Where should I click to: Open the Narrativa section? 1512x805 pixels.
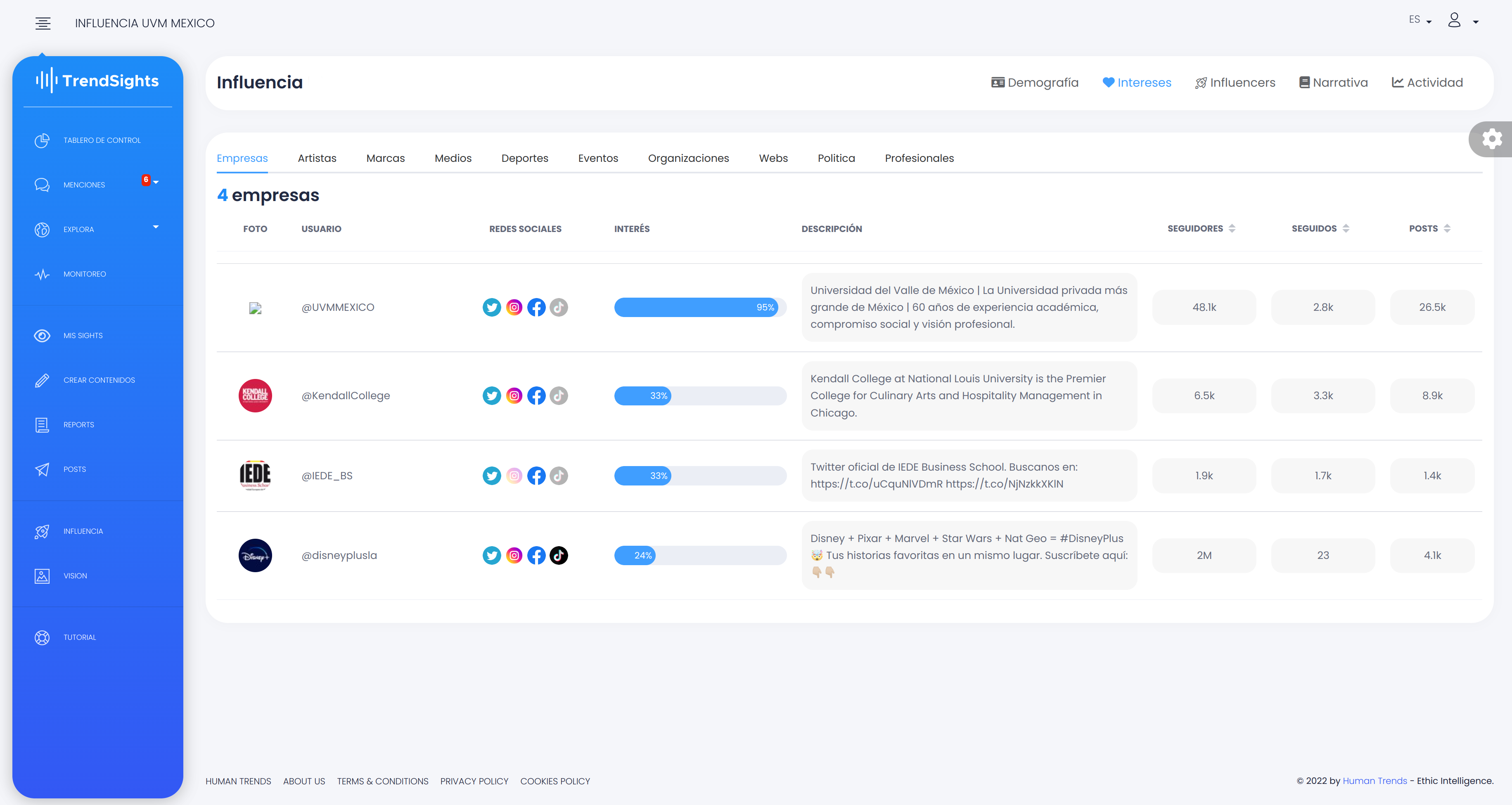coord(1333,83)
